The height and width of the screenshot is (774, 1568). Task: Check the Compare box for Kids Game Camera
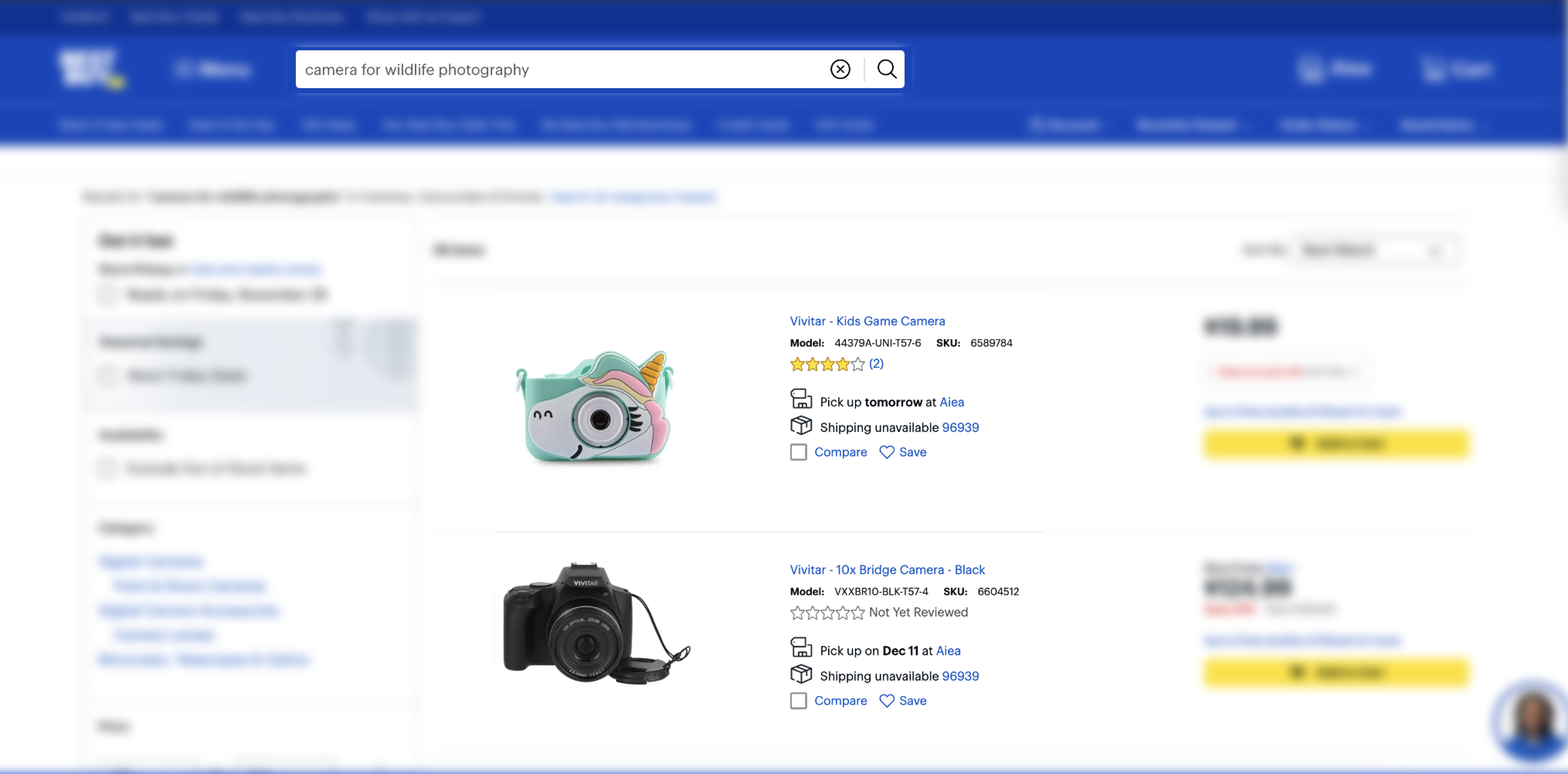(798, 452)
